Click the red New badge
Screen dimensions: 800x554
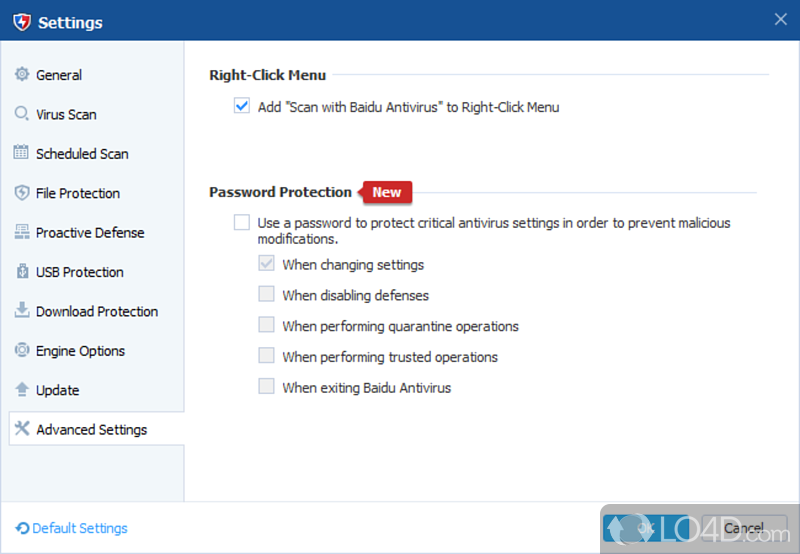(386, 192)
